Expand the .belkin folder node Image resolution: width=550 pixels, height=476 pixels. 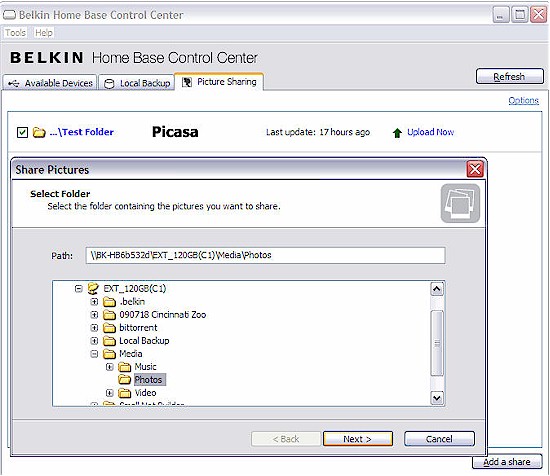94,302
